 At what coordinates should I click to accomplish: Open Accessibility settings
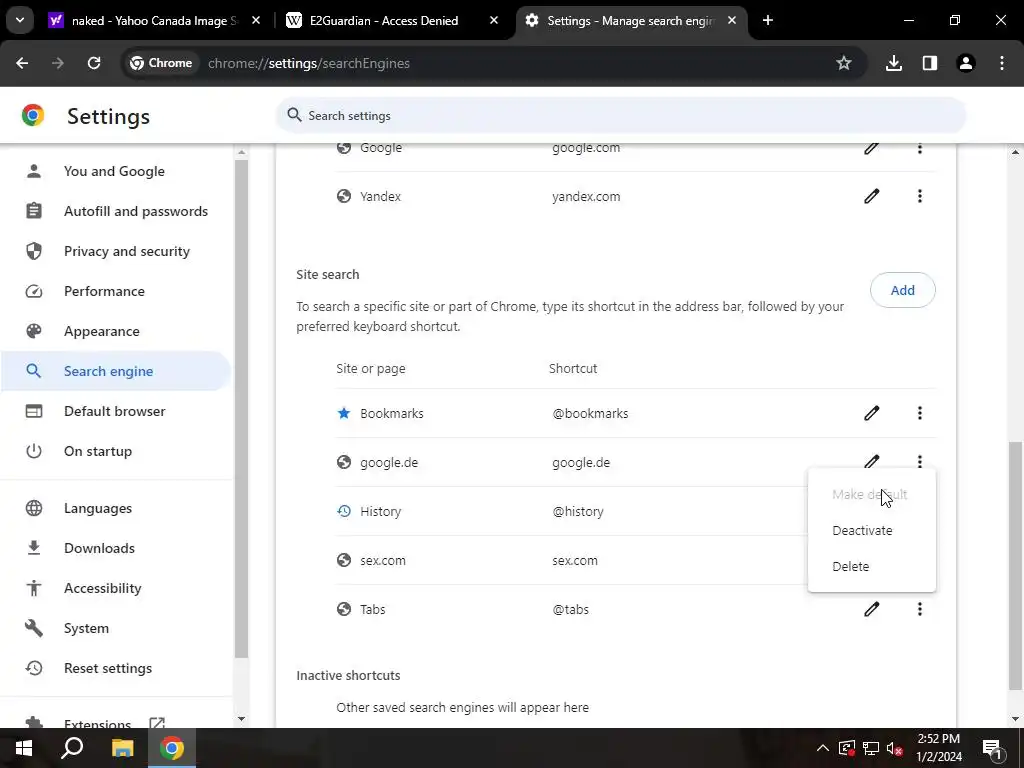click(115, 588)
